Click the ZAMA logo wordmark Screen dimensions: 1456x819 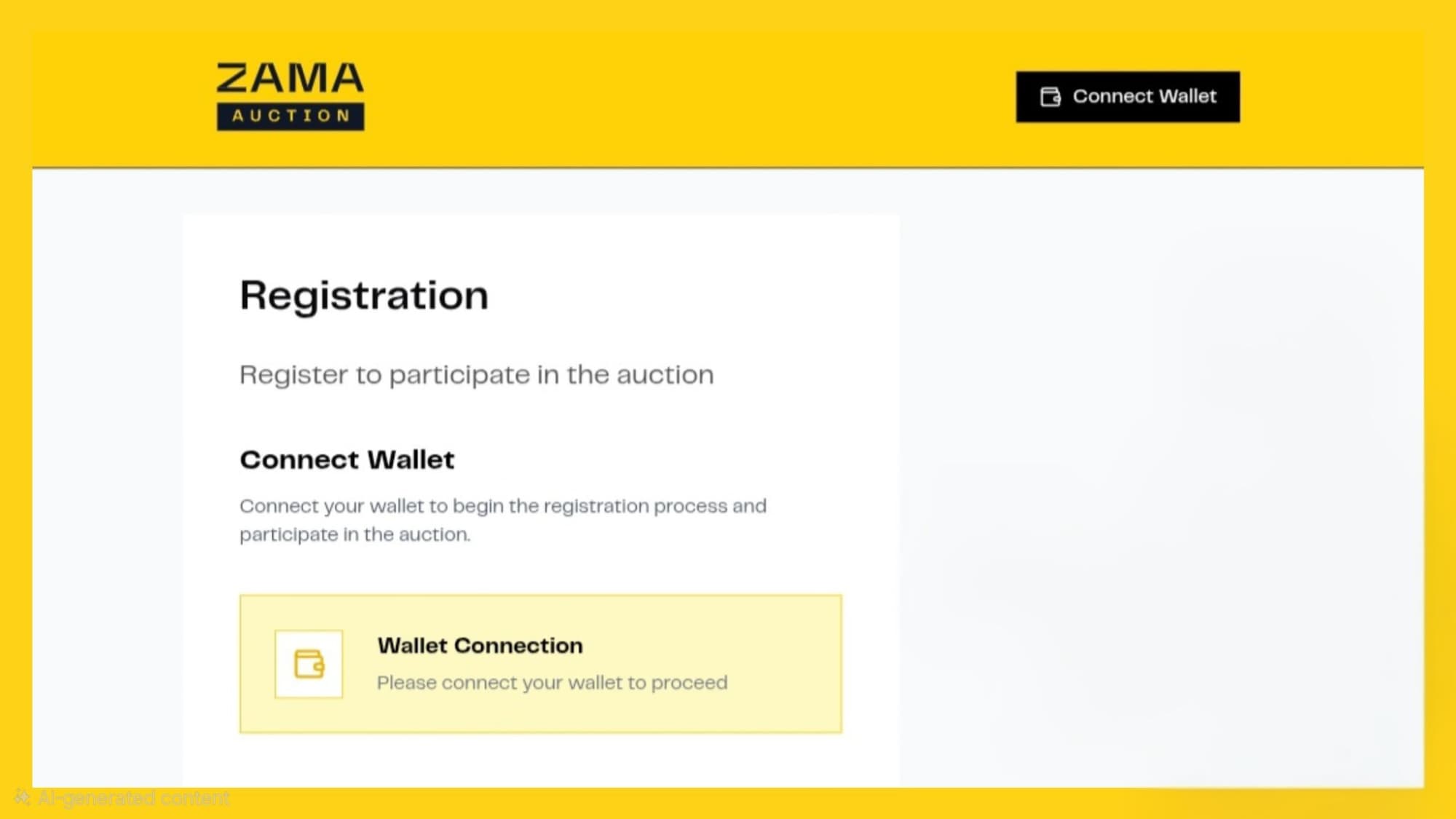click(x=290, y=79)
